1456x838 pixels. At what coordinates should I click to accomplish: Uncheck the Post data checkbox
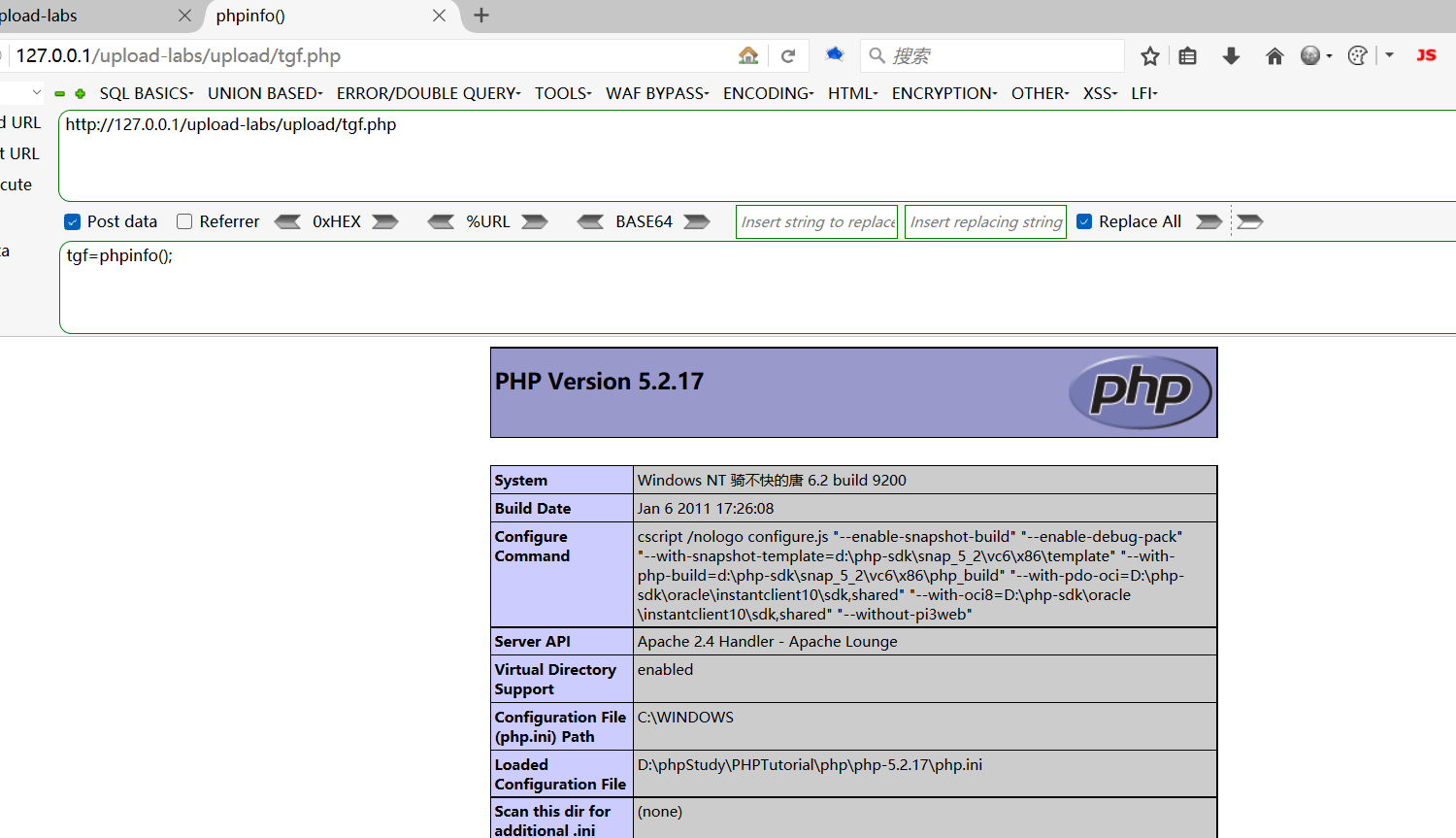(x=72, y=221)
